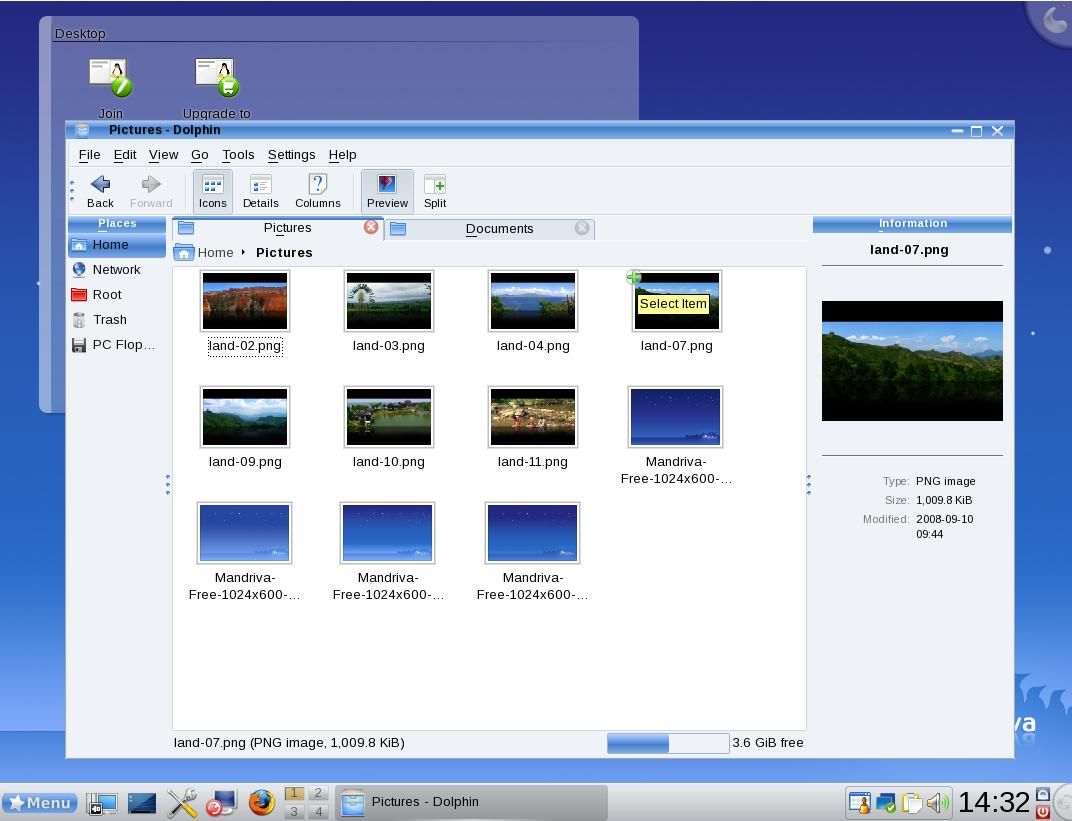1072x821 pixels.
Task: Open Trash from Places panel
Action: (x=109, y=320)
